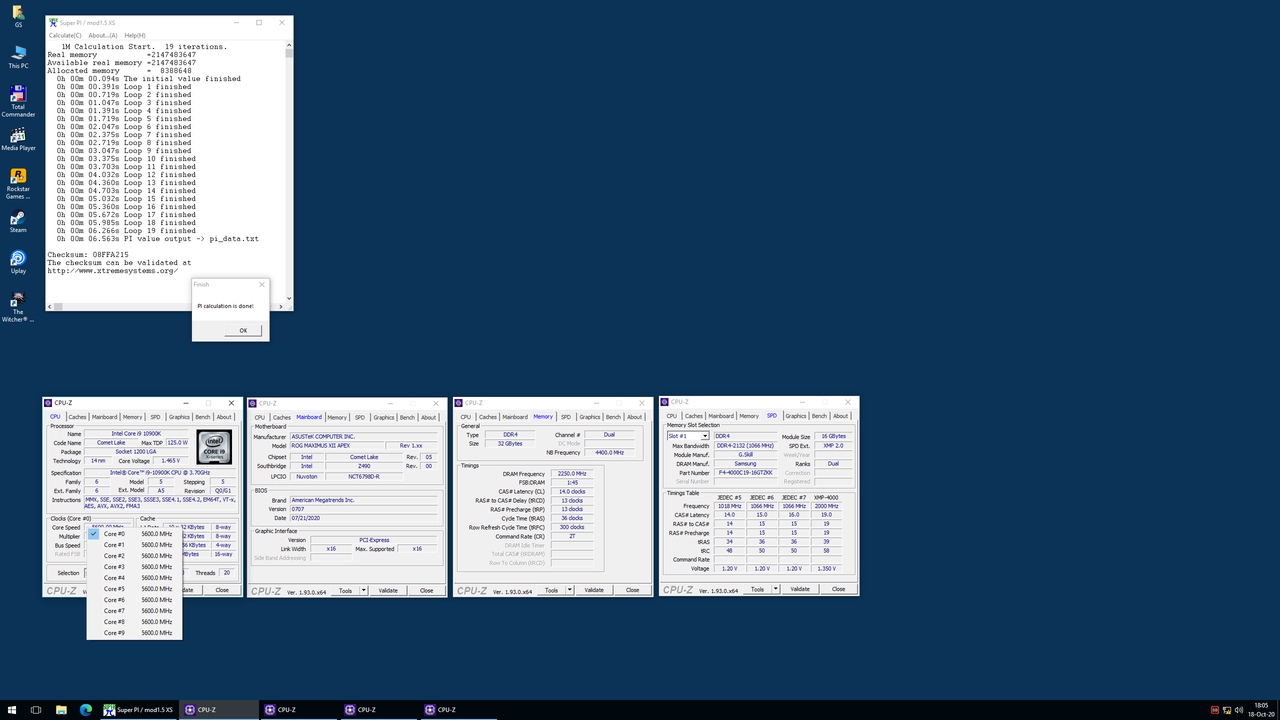
Task: Click Close in the Memory CPU-Z window
Action: 632,590
